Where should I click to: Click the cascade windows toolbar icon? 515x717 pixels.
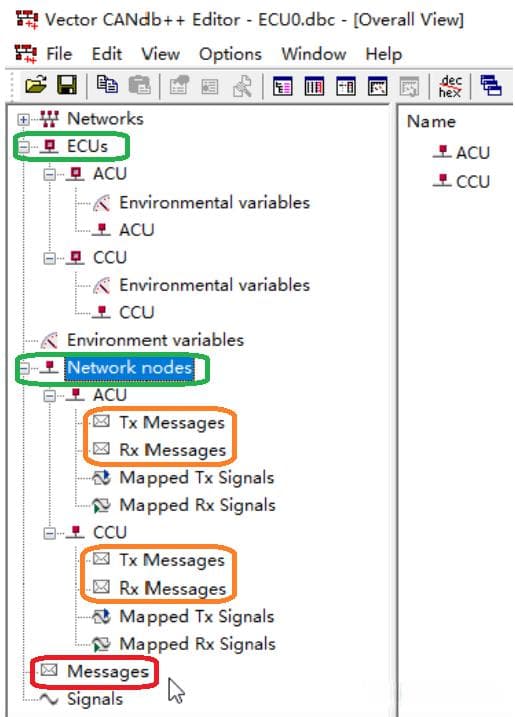[491, 86]
